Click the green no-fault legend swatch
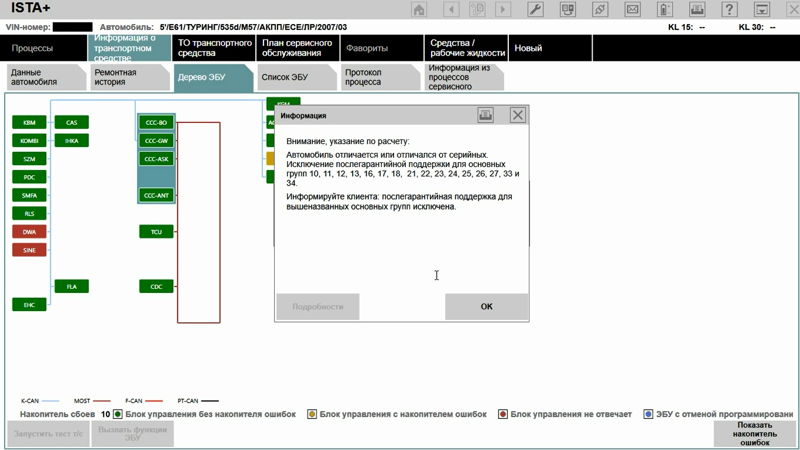This screenshot has height=450, width=800. pyautogui.click(x=118, y=413)
